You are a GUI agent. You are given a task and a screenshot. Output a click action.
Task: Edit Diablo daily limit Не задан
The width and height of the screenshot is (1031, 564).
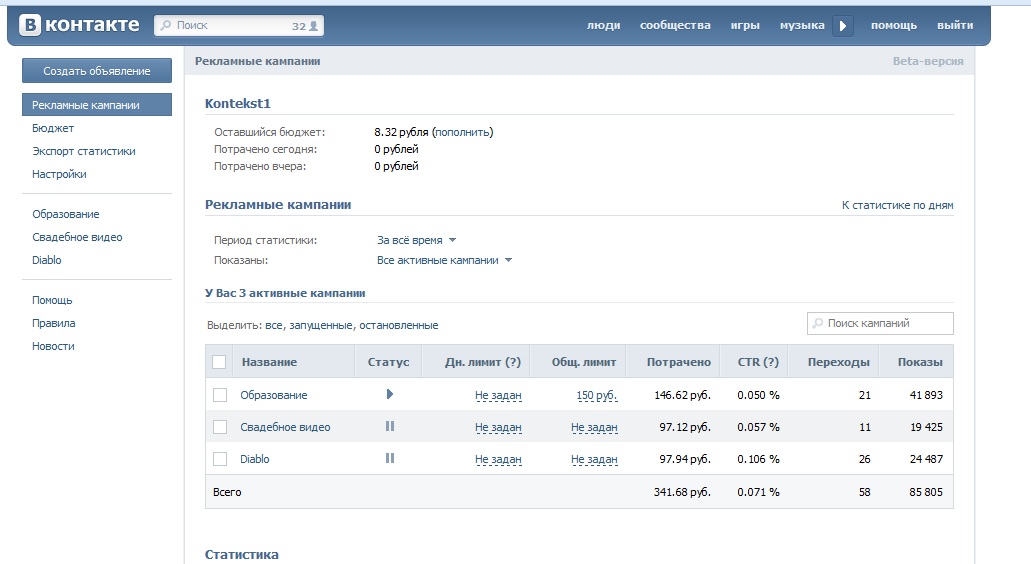click(x=498, y=459)
